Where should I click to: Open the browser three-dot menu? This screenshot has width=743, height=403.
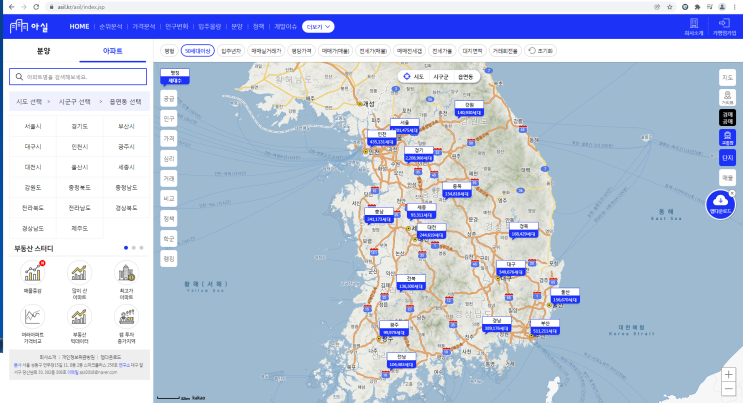[x=734, y=7]
